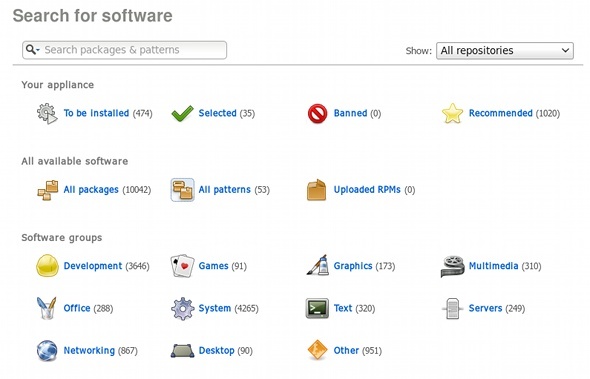Screen dimensions: 590x379
Task: Click the green checkmark Selected icon
Action: [x=182, y=113]
